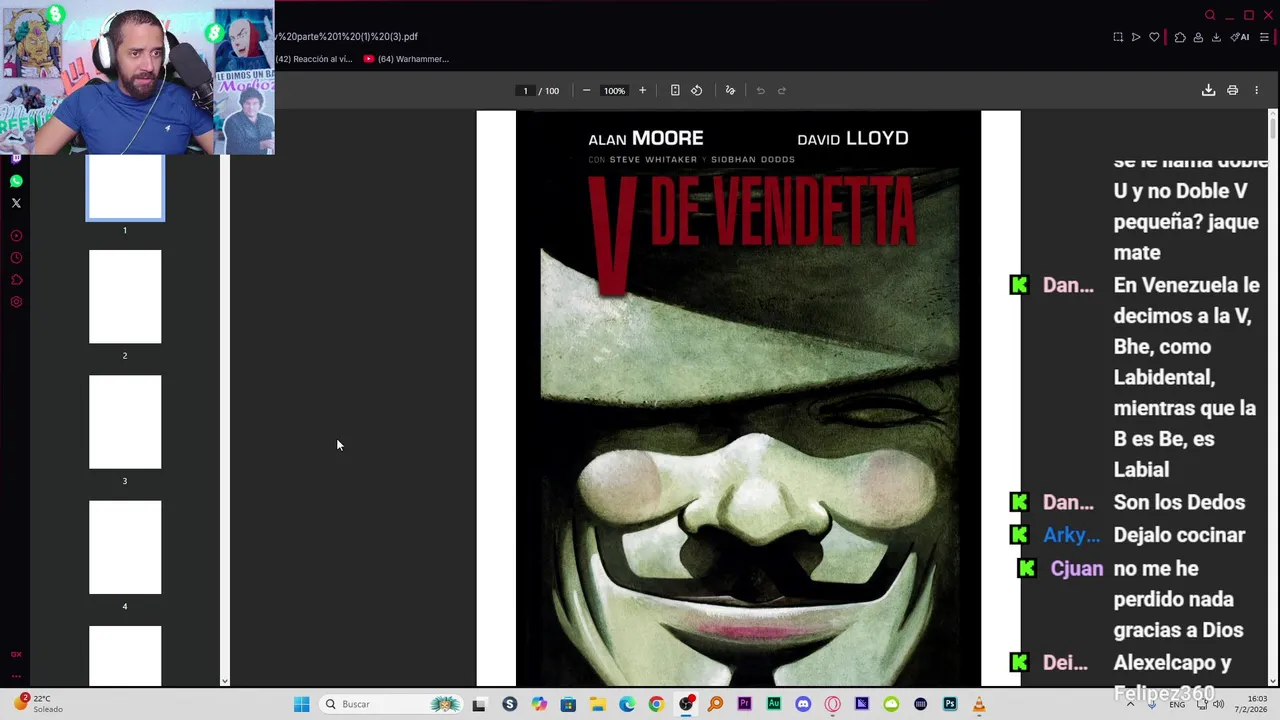
Task: Open the Player icon in Opera sidebar
Action: click(x=16, y=236)
